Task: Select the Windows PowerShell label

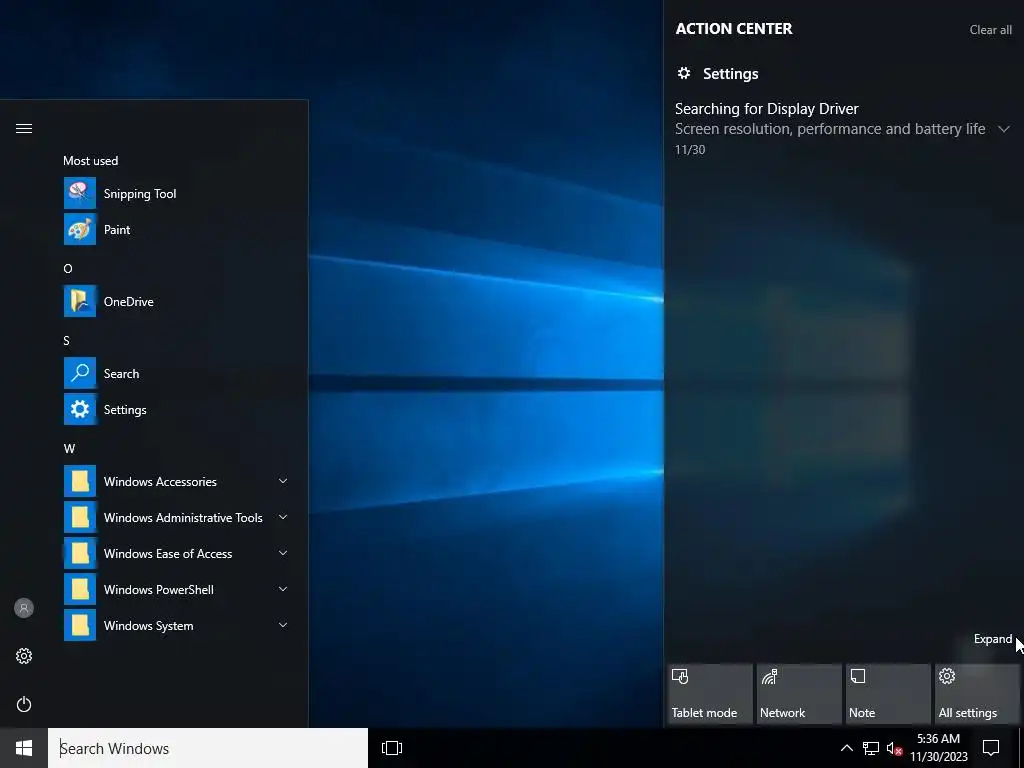Action: [x=159, y=590]
